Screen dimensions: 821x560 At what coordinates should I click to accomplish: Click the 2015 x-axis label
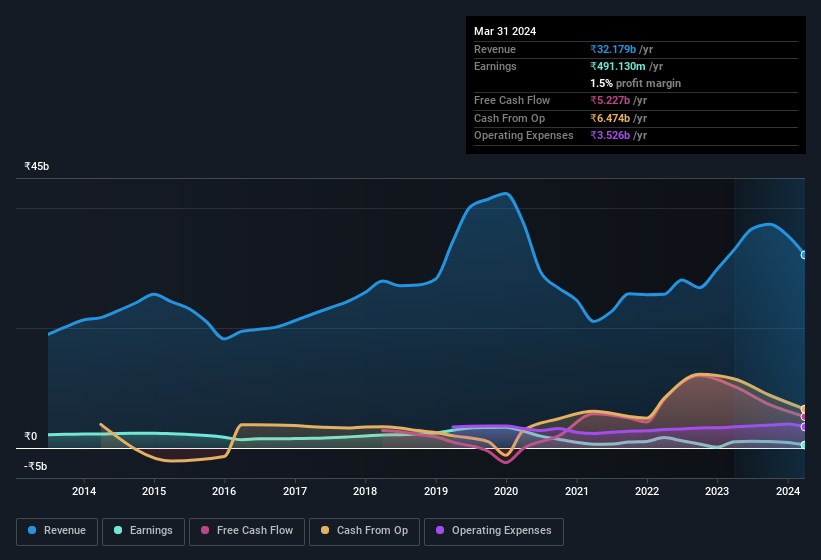(154, 491)
